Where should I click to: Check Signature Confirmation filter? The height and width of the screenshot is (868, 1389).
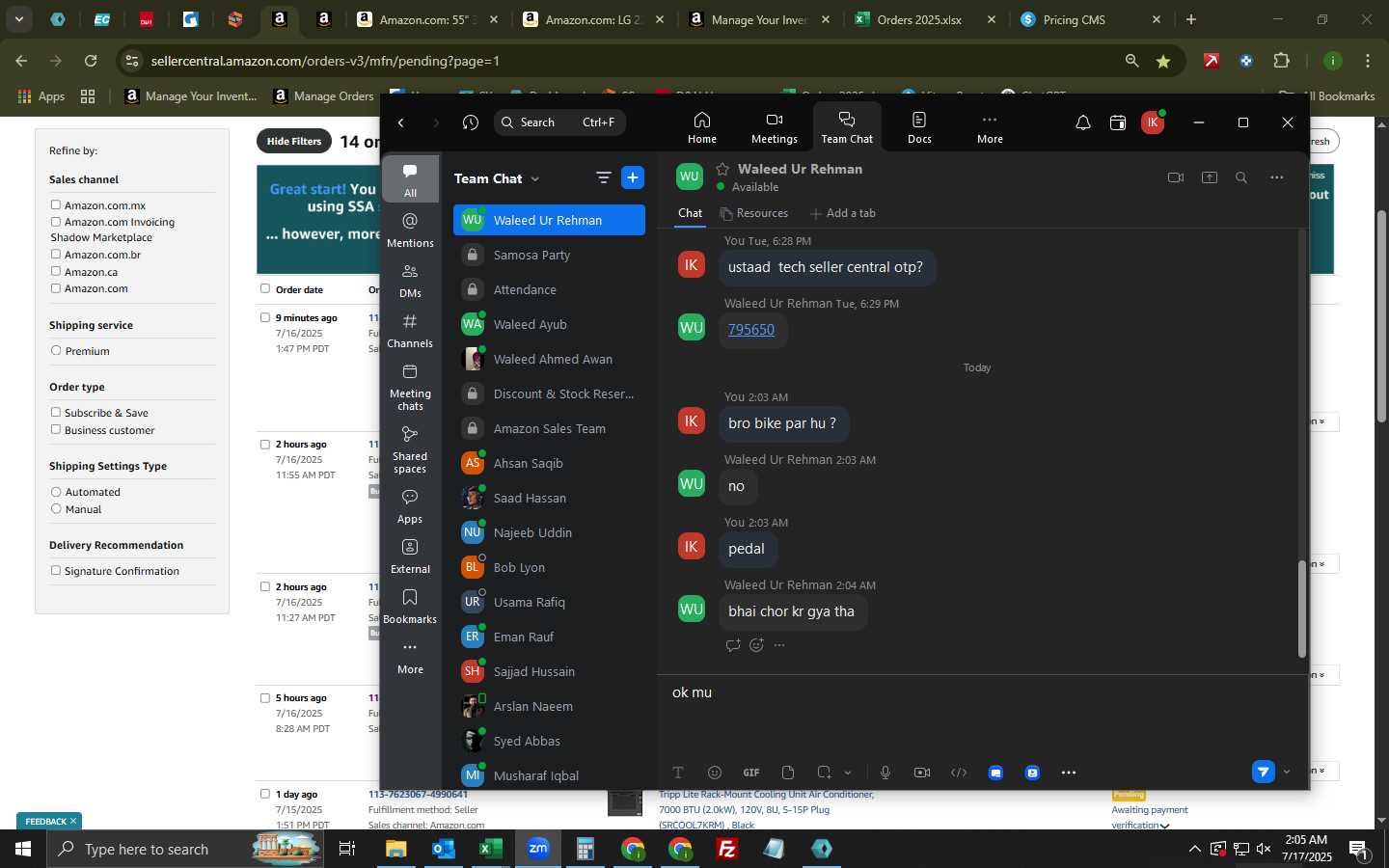pos(56,570)
